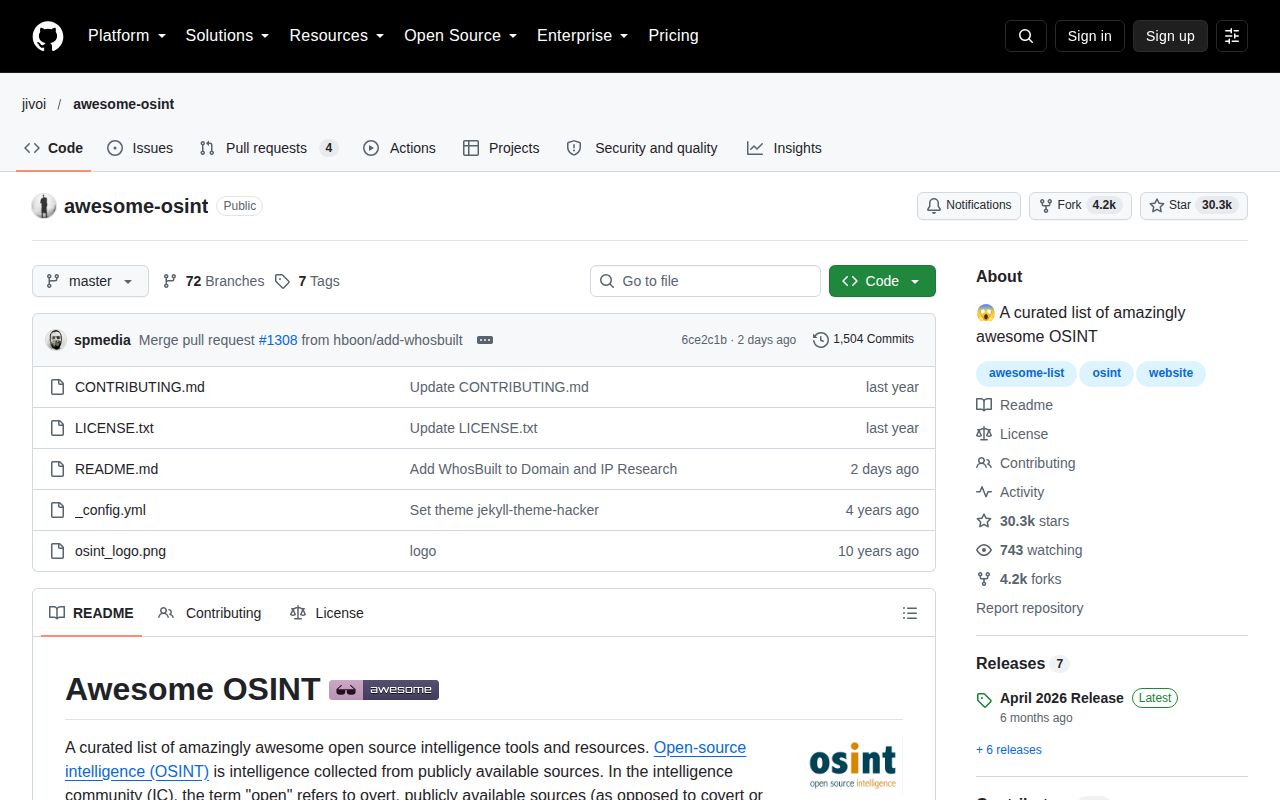The image size is (1280, 800).
Task: Open commit hash 6ce2c1b
Action: tap(704, 340)
